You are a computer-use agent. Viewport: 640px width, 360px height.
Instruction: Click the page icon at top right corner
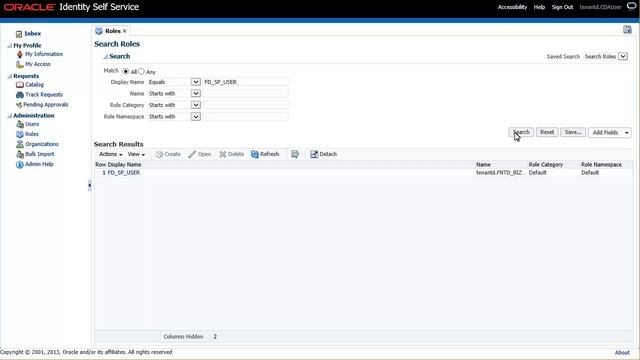627,29
